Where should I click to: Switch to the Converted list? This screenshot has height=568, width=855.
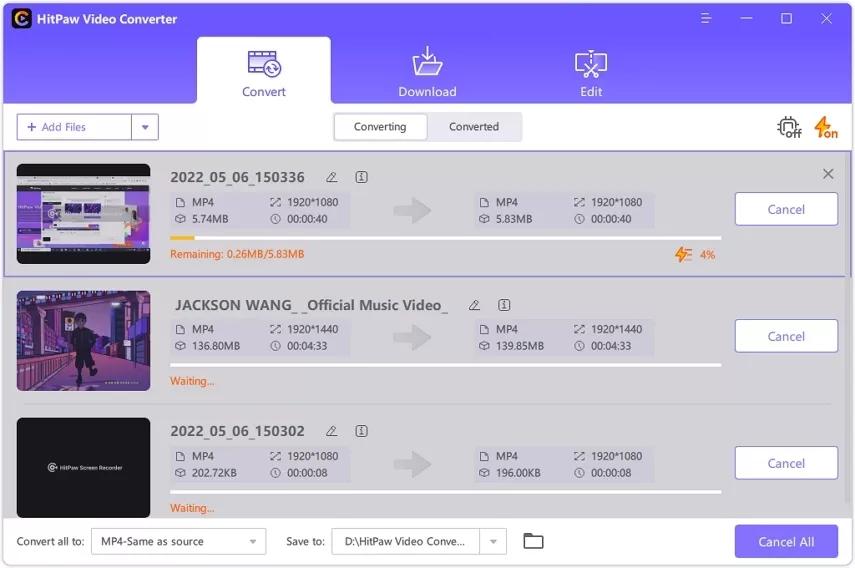coord(474,126)
